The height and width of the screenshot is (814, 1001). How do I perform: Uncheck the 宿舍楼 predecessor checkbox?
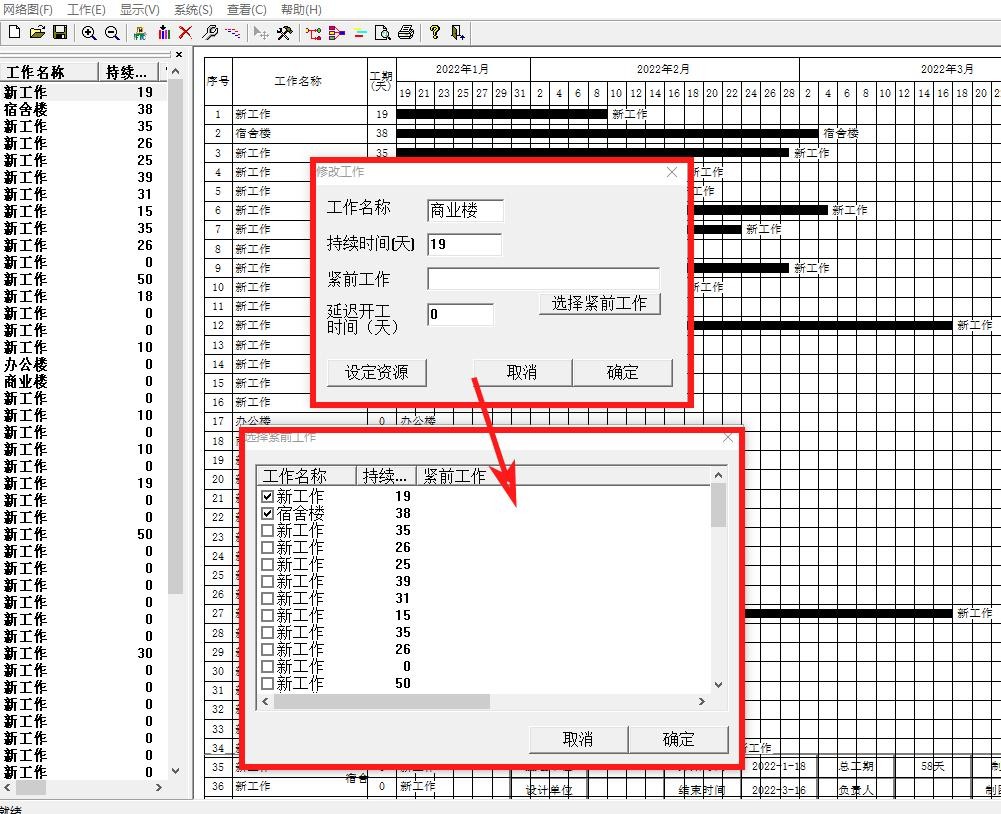(267, 513)
